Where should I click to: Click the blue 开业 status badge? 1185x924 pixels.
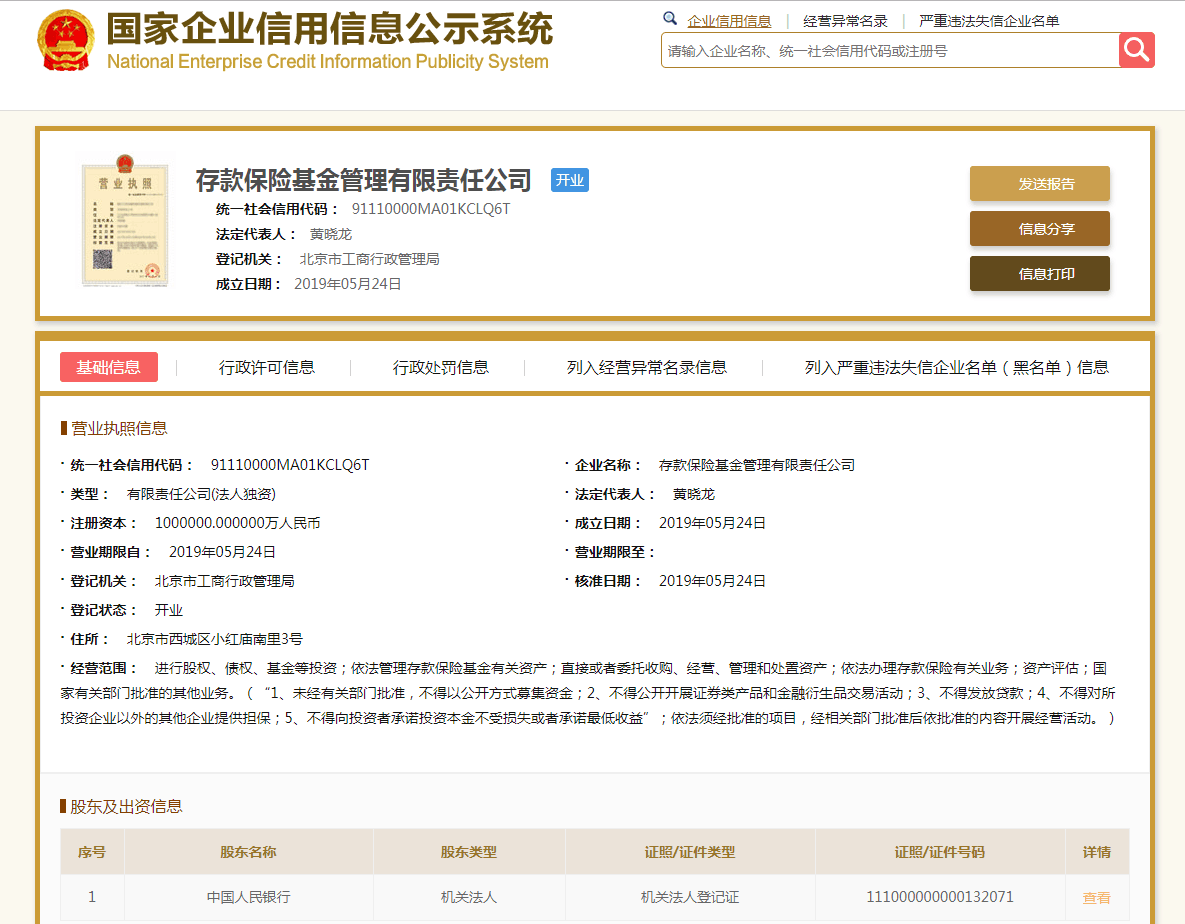click(570, 180)
